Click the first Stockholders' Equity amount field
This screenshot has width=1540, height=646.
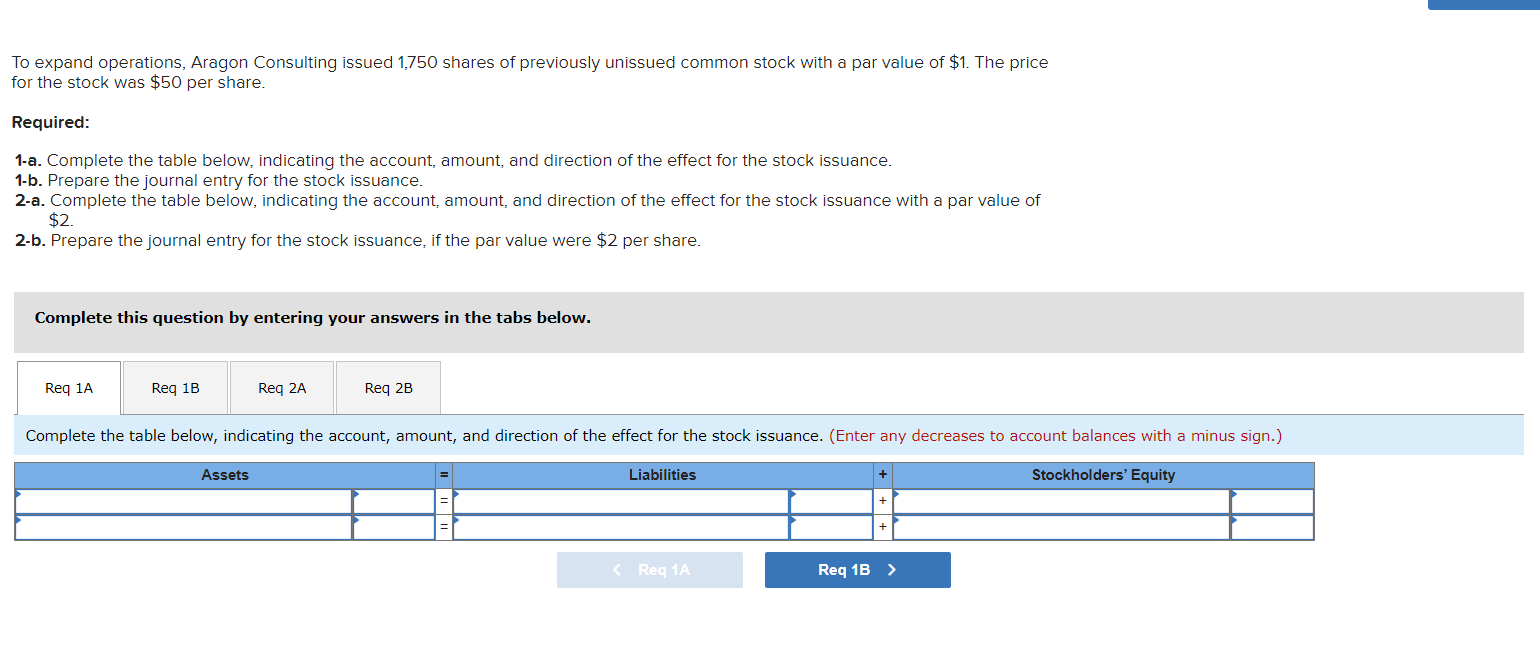tap(1270, 501)
